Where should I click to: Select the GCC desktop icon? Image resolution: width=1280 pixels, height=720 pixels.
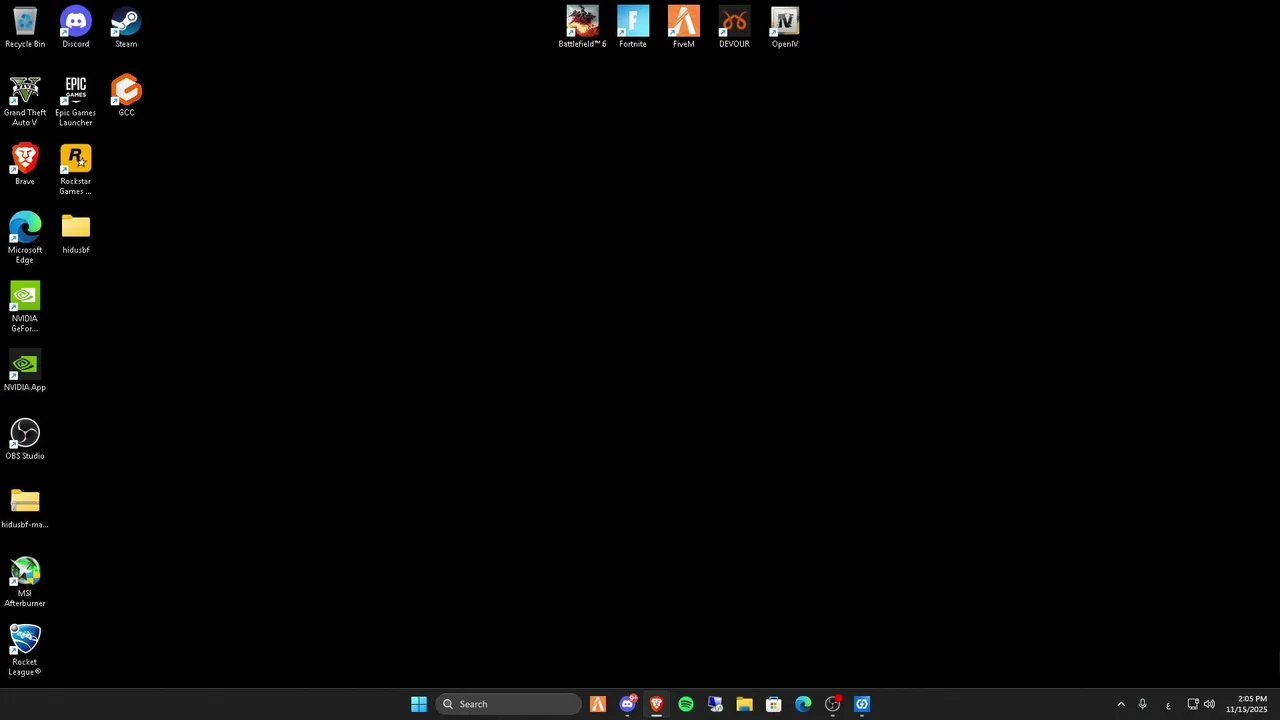pyautogui.click(x=126, y=96)
